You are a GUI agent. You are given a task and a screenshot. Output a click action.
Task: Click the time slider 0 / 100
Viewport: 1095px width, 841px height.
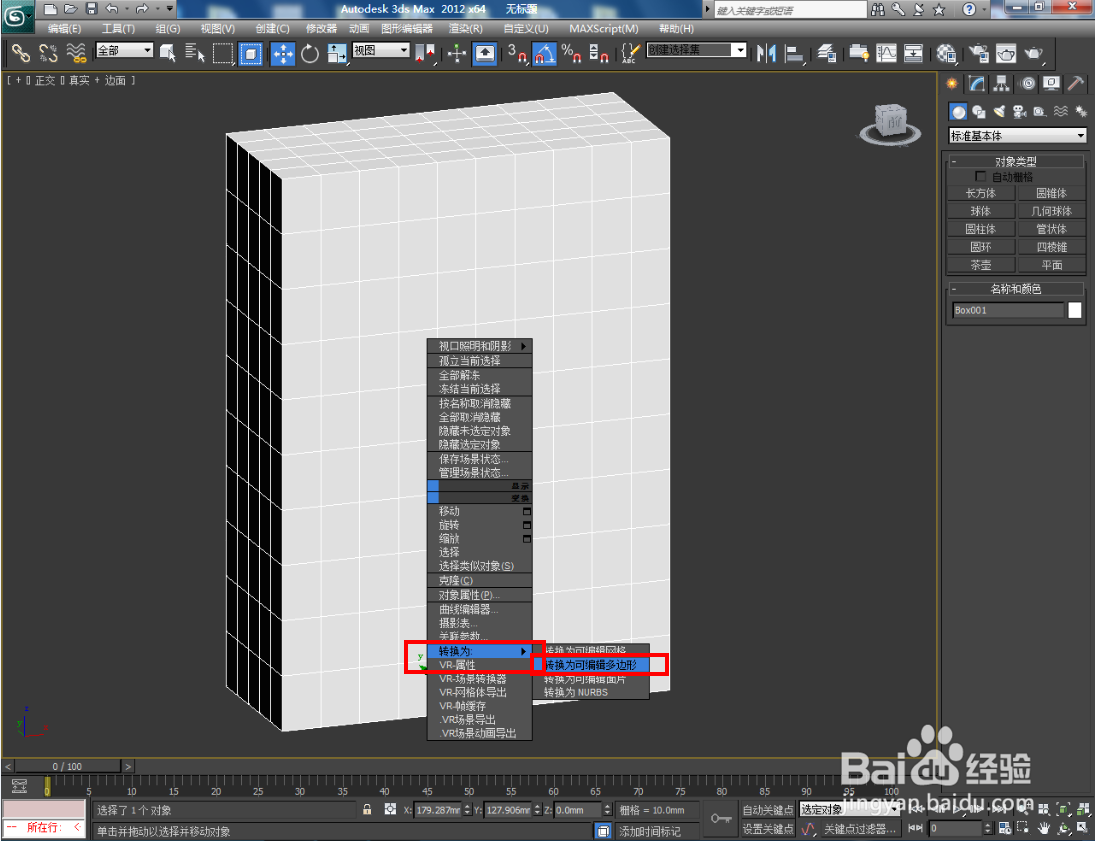67,766
